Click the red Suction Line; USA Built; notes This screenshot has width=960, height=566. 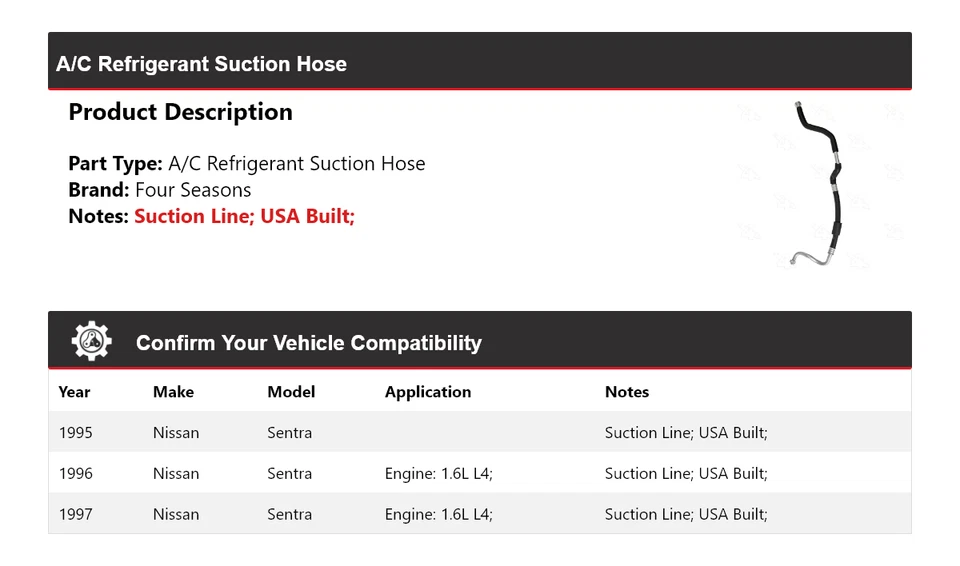point(244,216)
